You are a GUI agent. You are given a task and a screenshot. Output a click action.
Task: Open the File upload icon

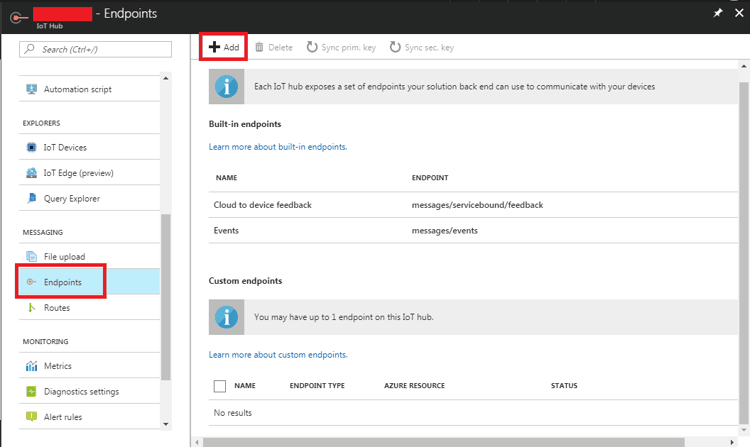click(x=32, y=256)
